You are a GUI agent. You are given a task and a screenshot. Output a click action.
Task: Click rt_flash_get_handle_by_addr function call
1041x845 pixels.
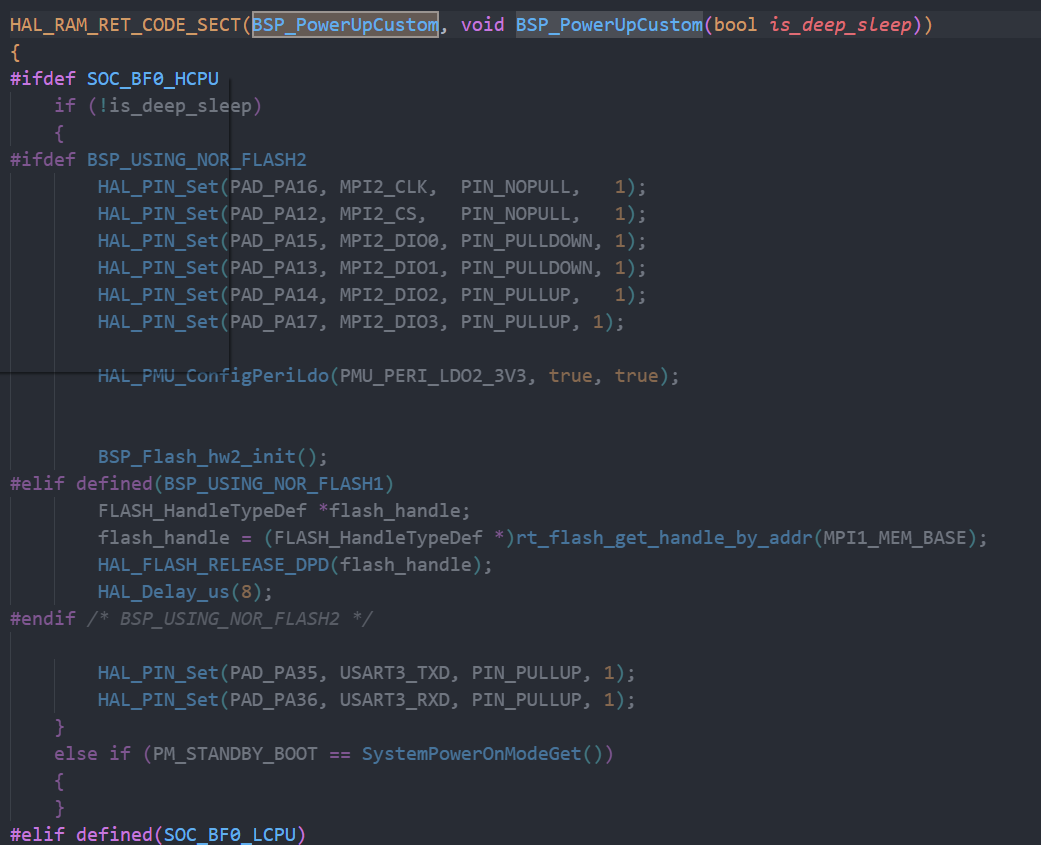(664, 538)
